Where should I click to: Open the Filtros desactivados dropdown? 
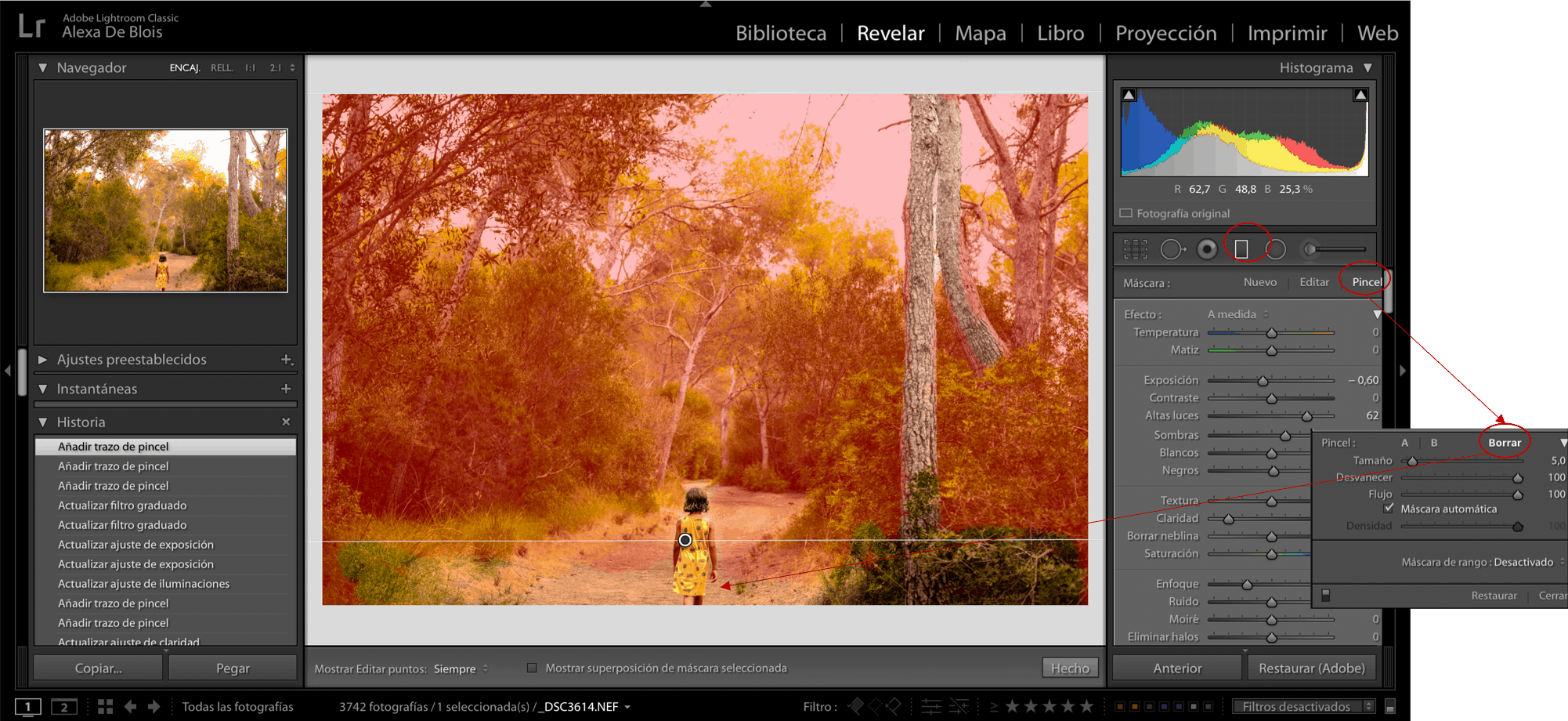click(1303, 707)
